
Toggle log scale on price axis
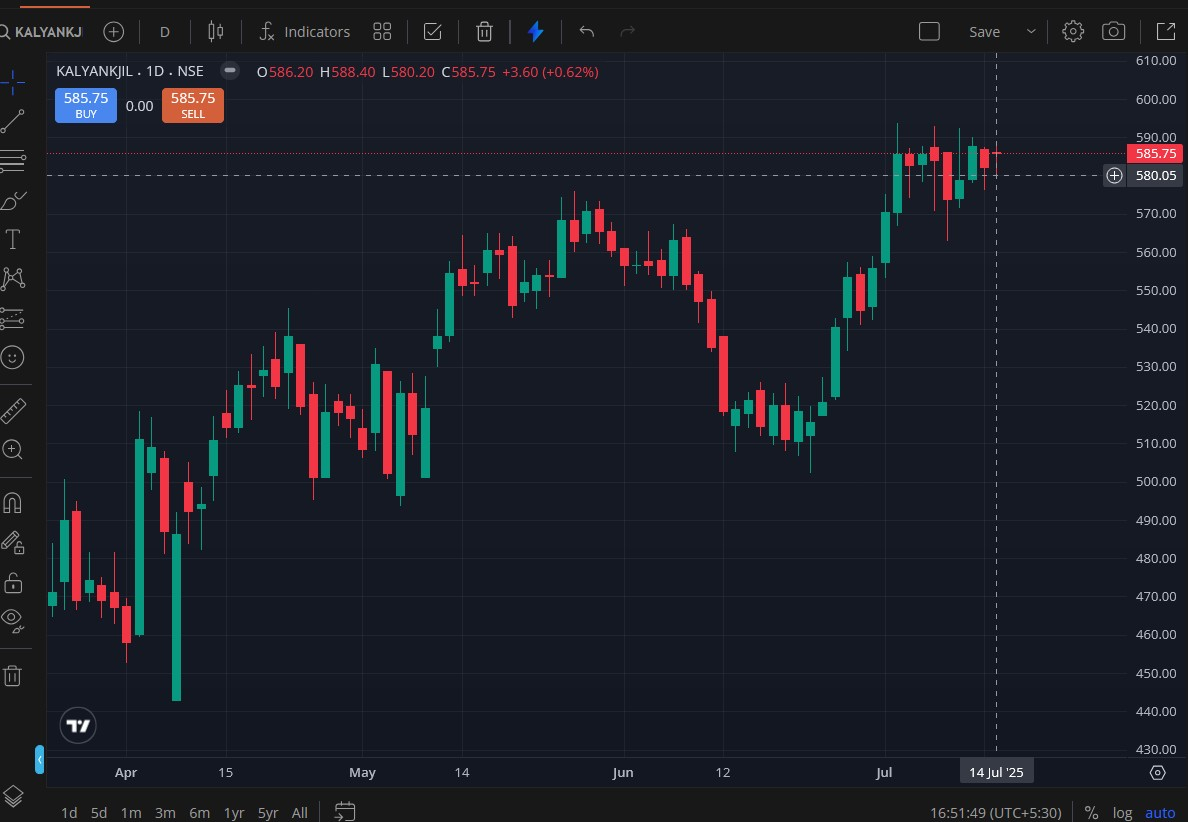(x=1122, y=813)
